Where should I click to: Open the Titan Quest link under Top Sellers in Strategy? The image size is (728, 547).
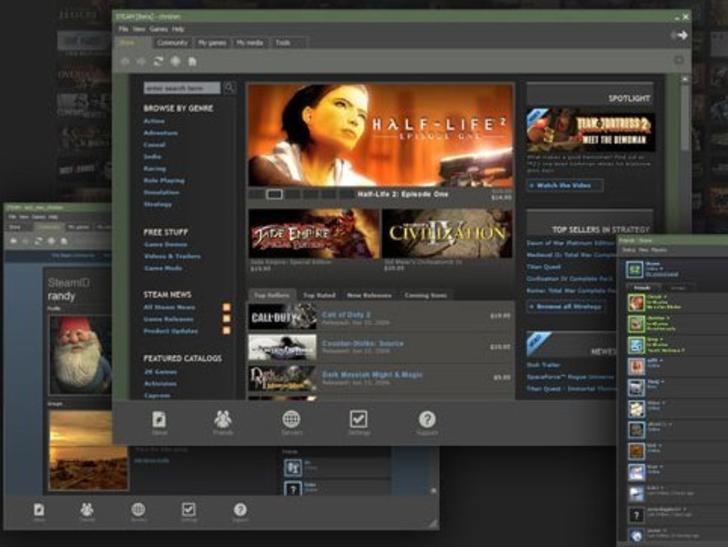click(x=544, y=267)
